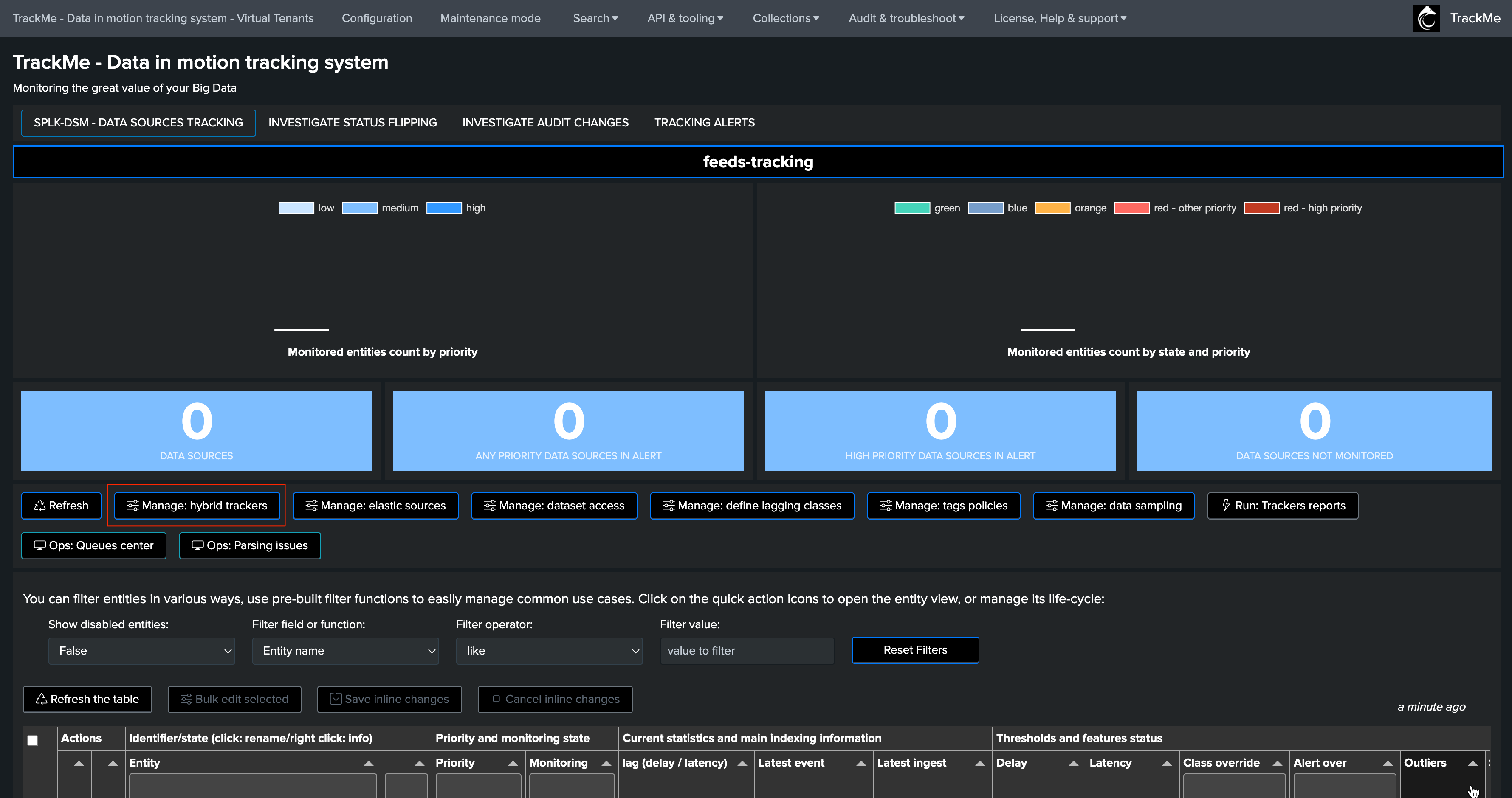Screen dimensions: 1512x798
Task: Click monitor icon on Ops: Queues center
Action: (x=39, y=545)
